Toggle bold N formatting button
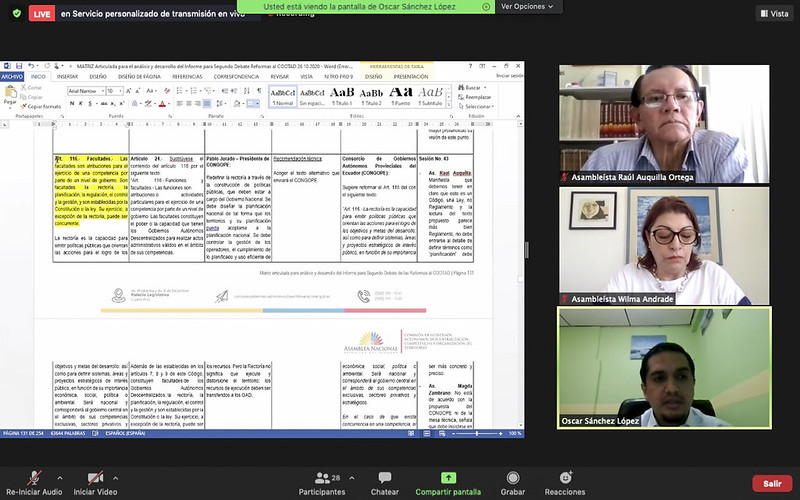 pos(72,104)
